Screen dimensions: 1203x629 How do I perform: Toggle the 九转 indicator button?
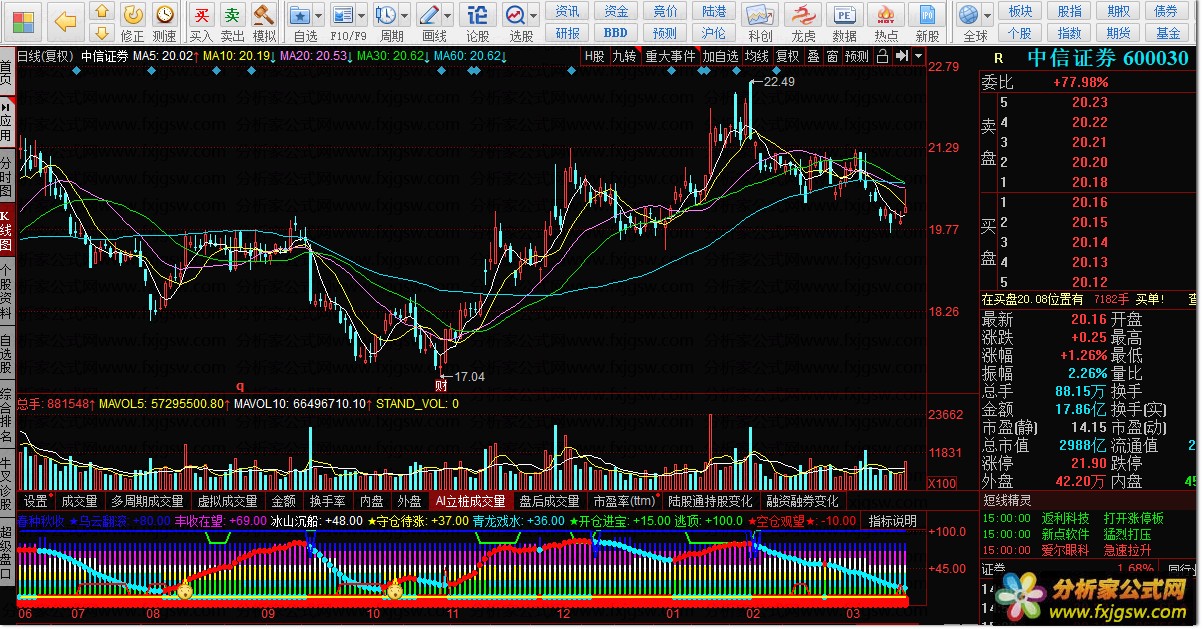[625, 56]
